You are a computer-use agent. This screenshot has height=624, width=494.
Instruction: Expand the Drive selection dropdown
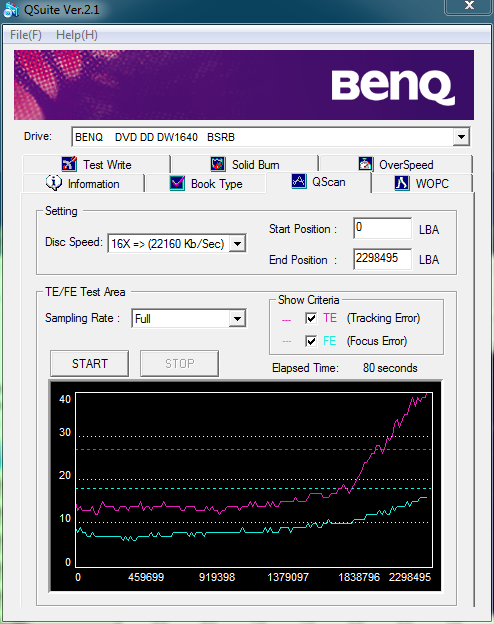point(461,137)
